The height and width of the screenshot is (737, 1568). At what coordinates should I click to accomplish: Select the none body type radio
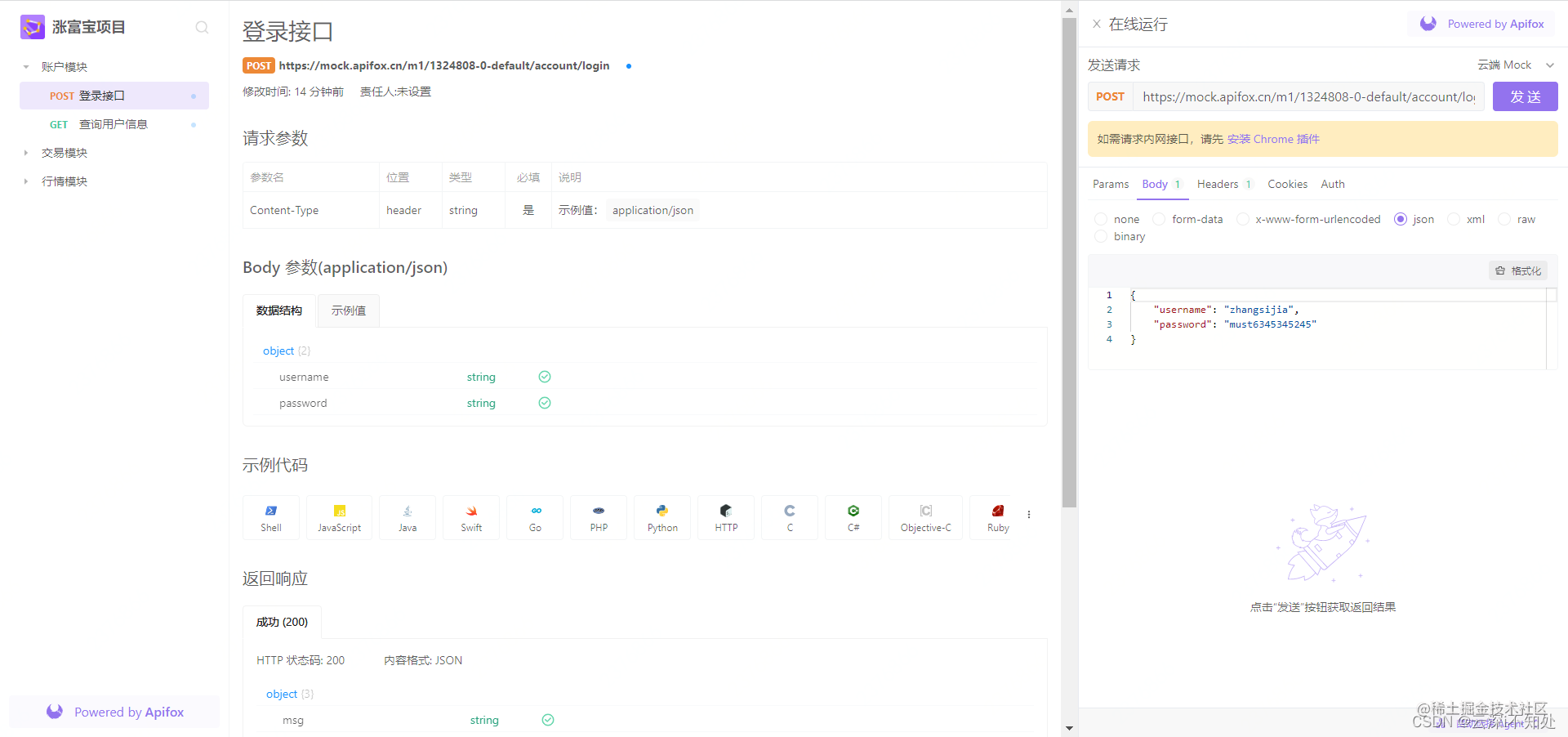[1101, 219]
